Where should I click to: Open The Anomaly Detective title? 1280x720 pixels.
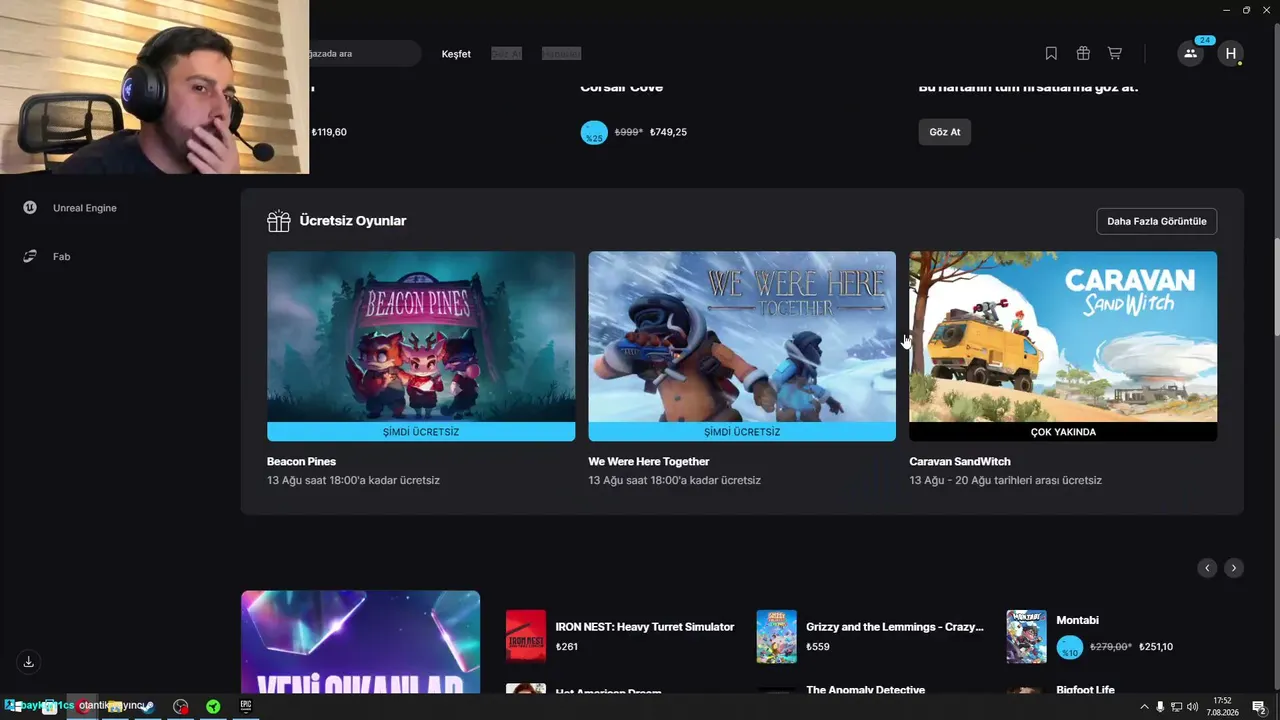tap(866, 690)
